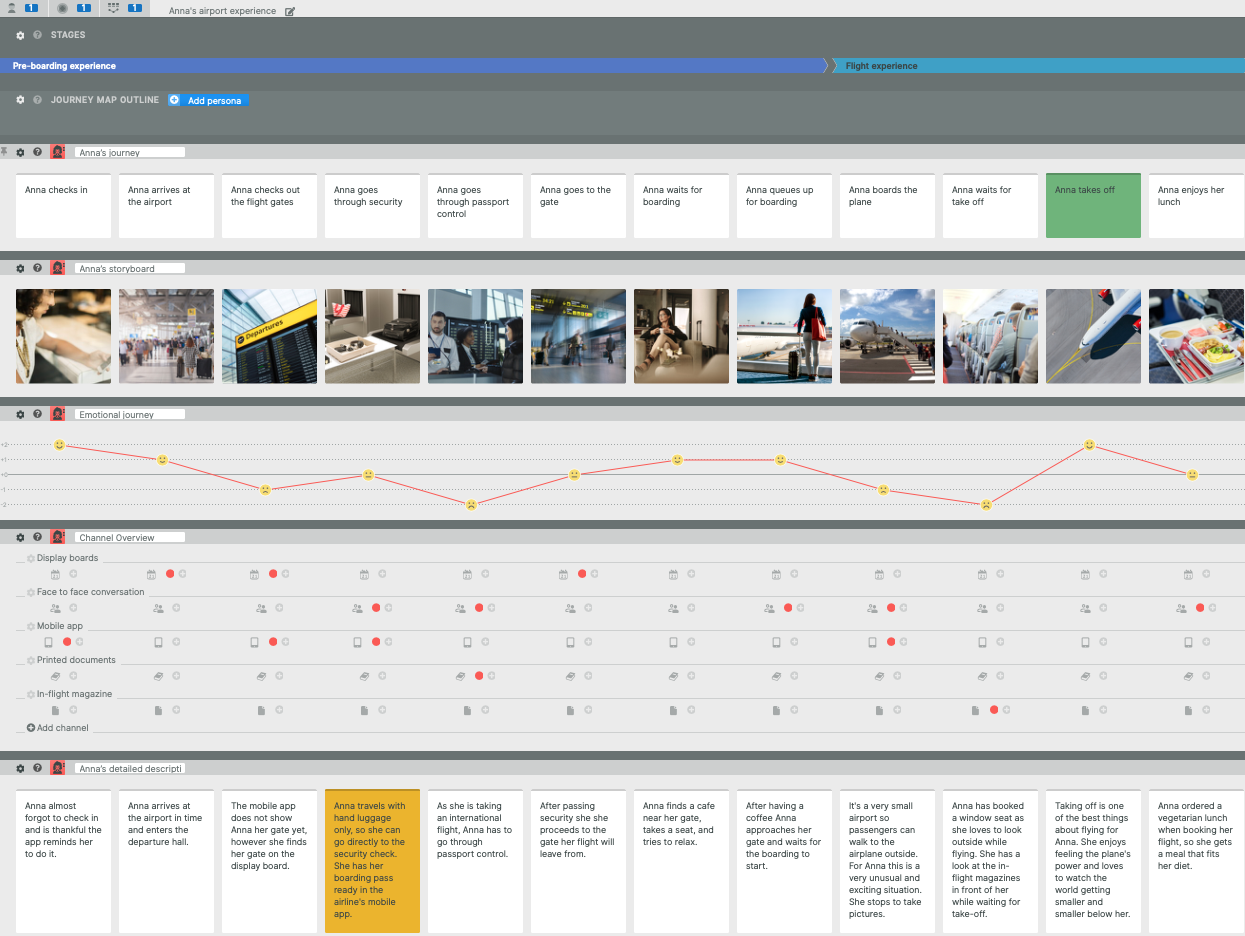Click help icon on Anna's storyboard lane

pyautogui.click(x=37, y=268)
